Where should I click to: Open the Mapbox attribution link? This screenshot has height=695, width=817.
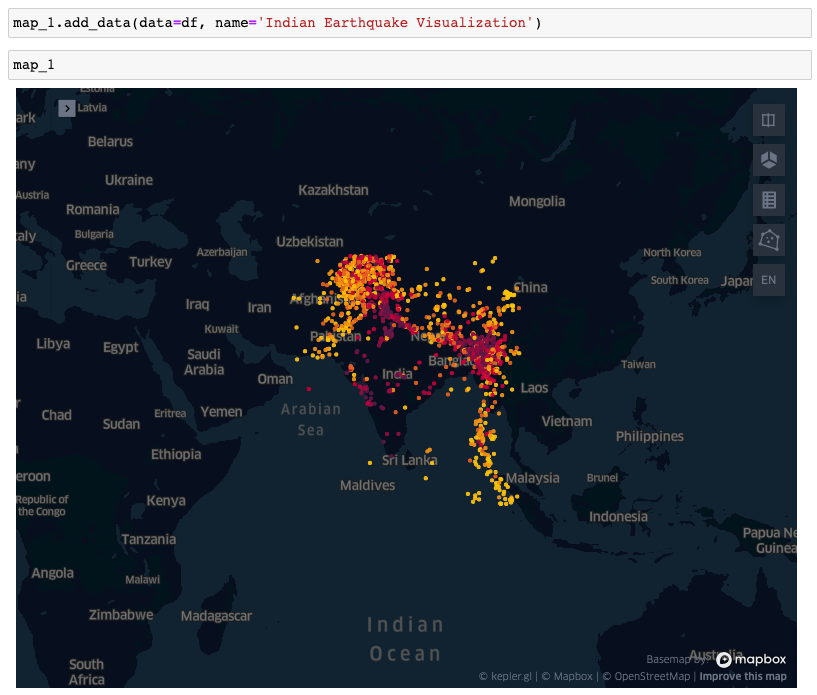pyautogui.click(x=567, y=676)
